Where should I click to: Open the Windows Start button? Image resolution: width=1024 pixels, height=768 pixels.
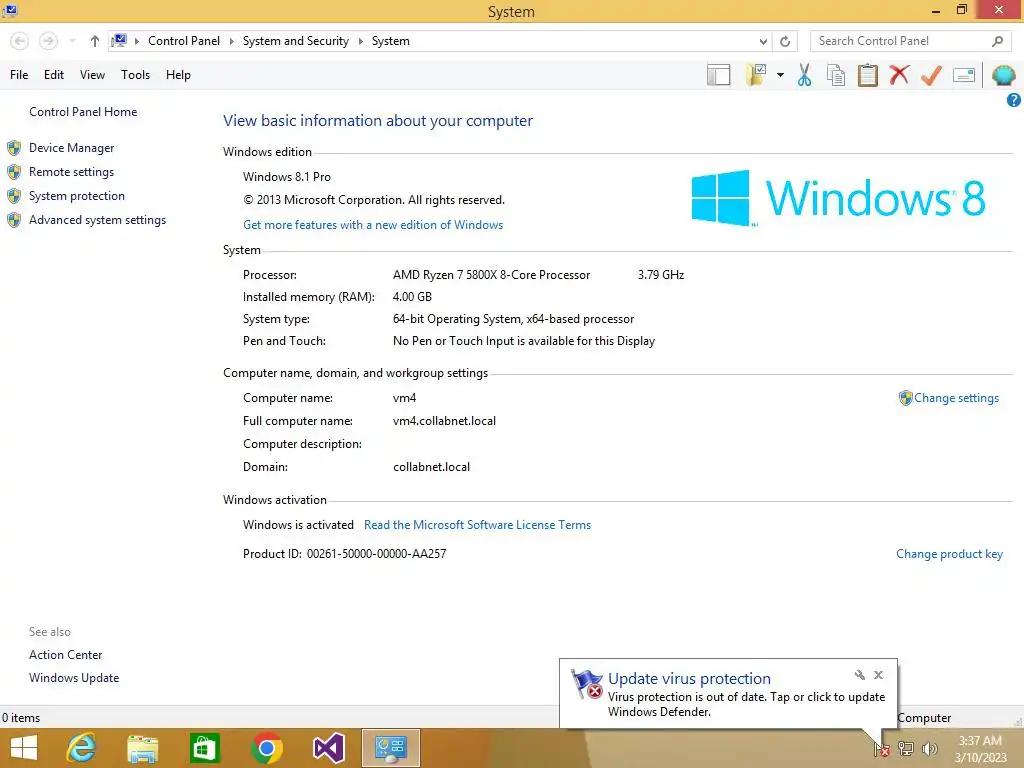pos(24,748)
